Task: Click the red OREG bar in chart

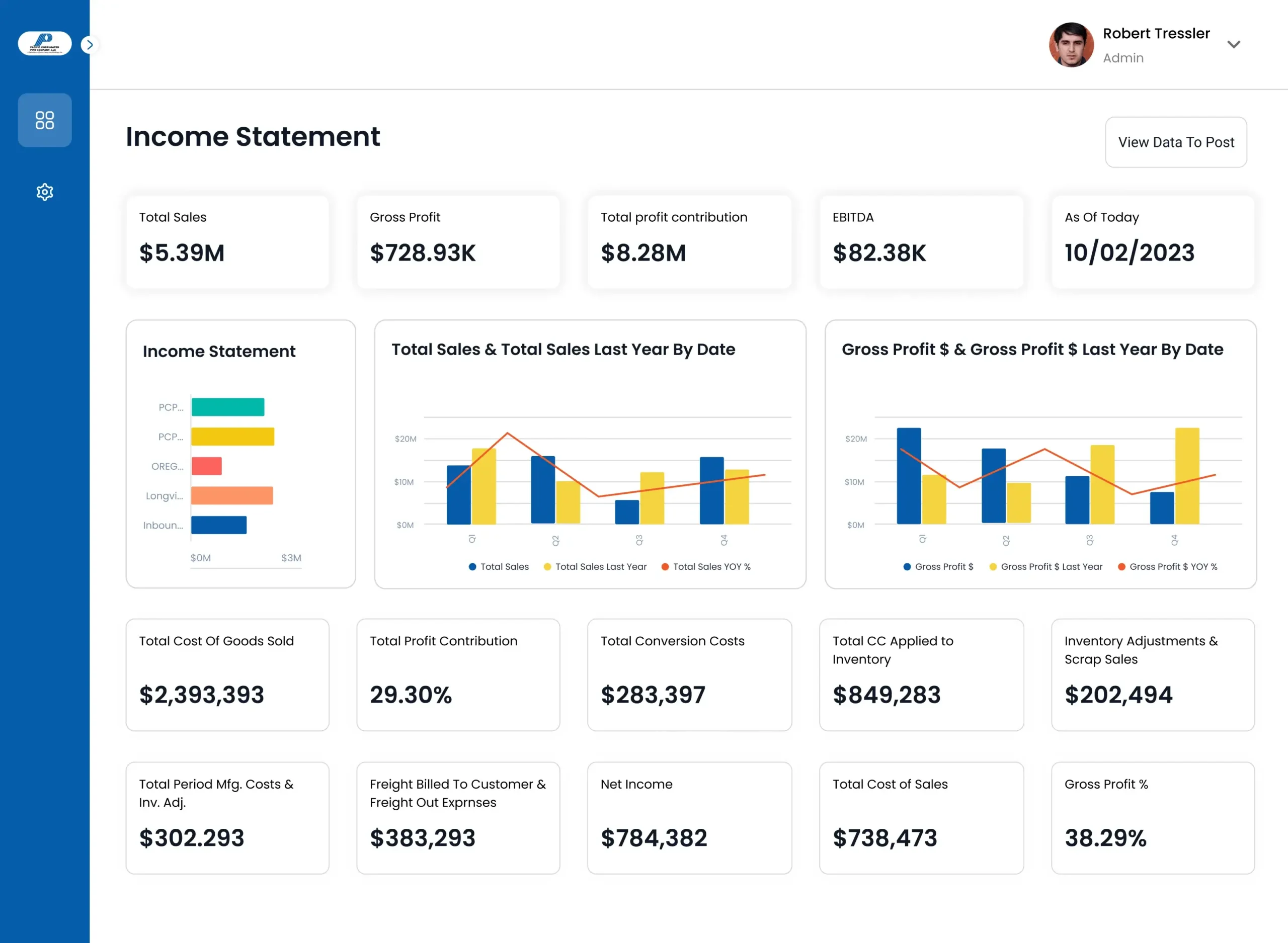Action: [x=206, y=466]
